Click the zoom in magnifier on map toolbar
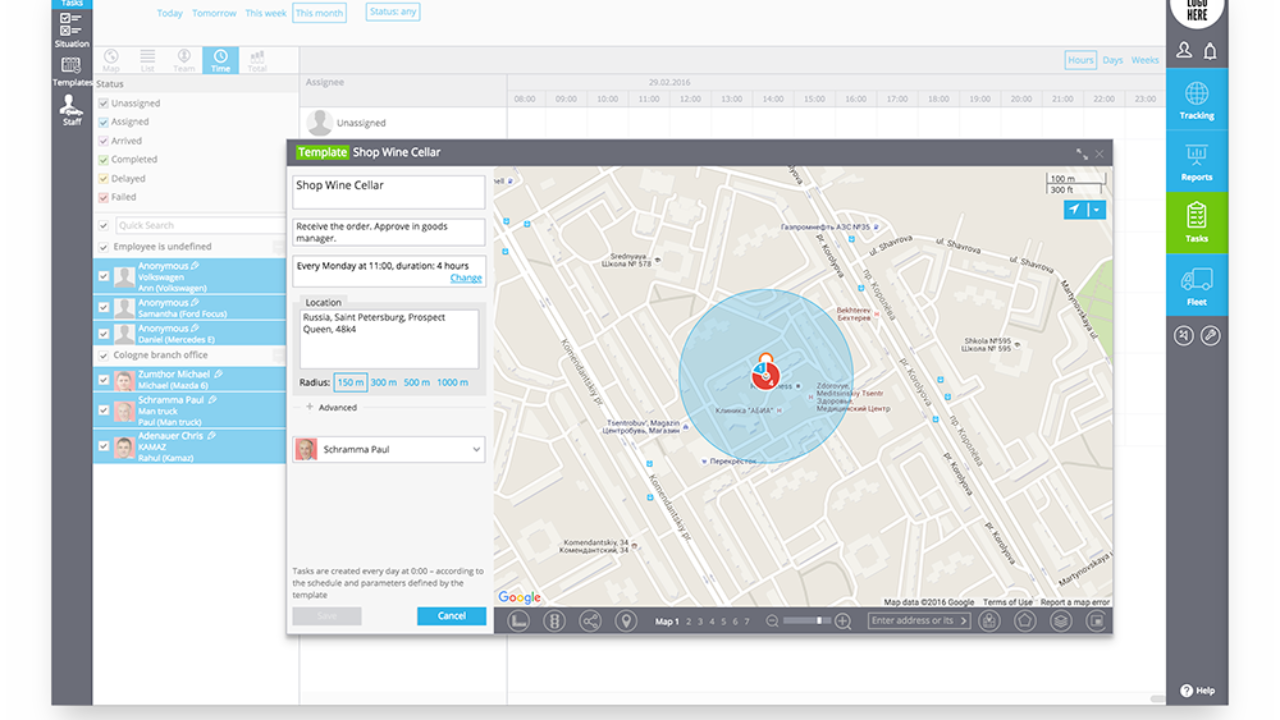The image size is (1280, 720). 843,621
